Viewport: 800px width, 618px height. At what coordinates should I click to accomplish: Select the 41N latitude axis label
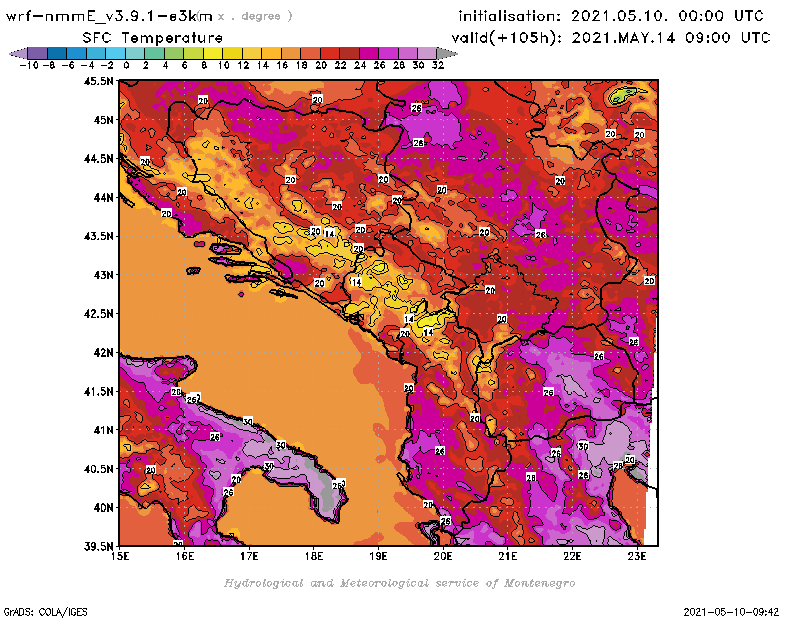pos(104,430)
